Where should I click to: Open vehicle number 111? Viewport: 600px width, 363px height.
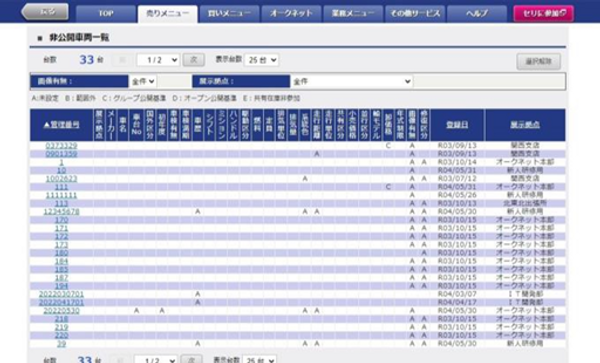61,187
